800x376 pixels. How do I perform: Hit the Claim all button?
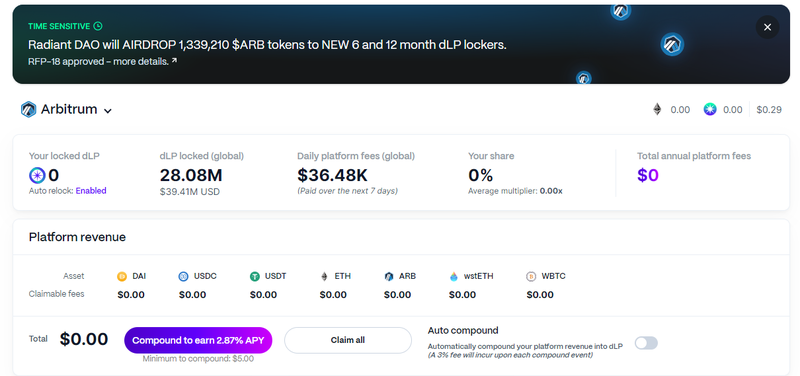click(x=347, y=340)
